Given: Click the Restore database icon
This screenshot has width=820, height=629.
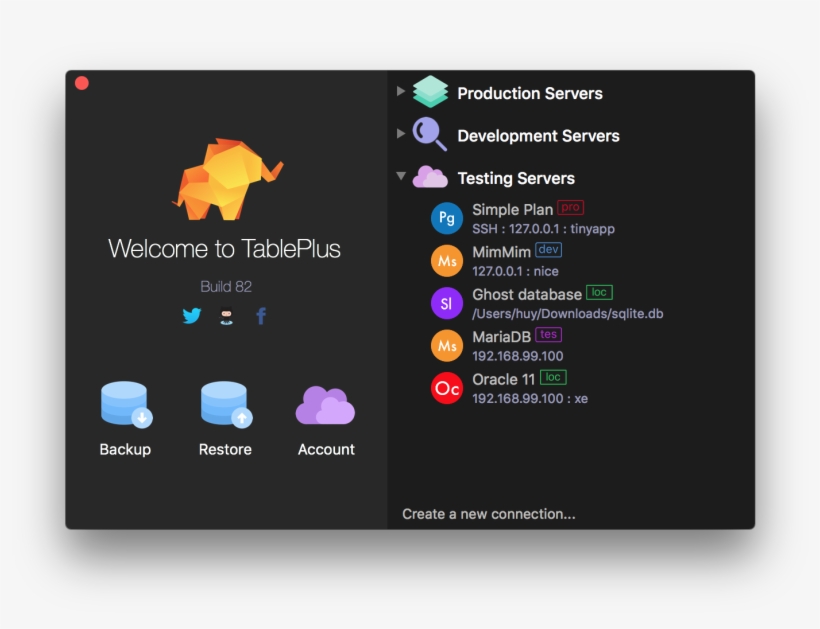Looking at the screenshot, I should [x=225, y=404].
